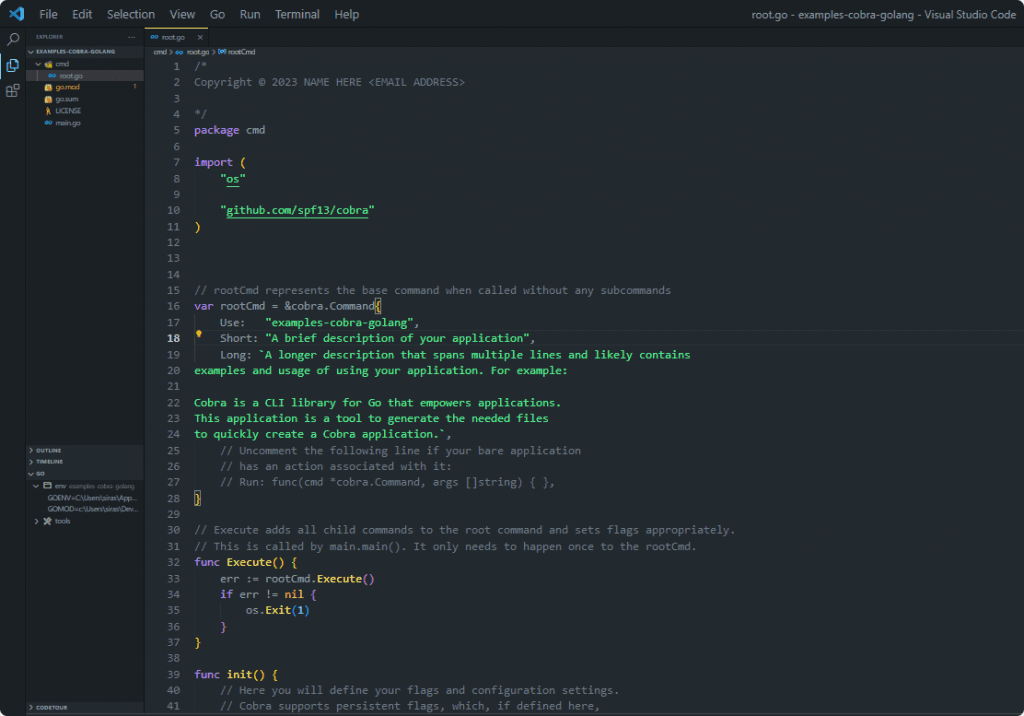The image size is (1024, 716).
Task: Open the Extensions view icon
Action: (12, 91)
